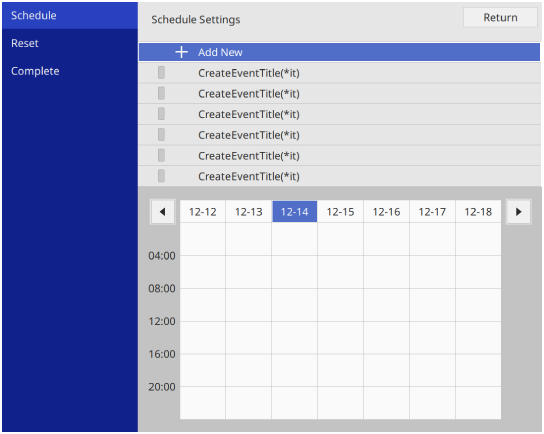Toggle the fourth event's status indicator

(x=161, y=135)
